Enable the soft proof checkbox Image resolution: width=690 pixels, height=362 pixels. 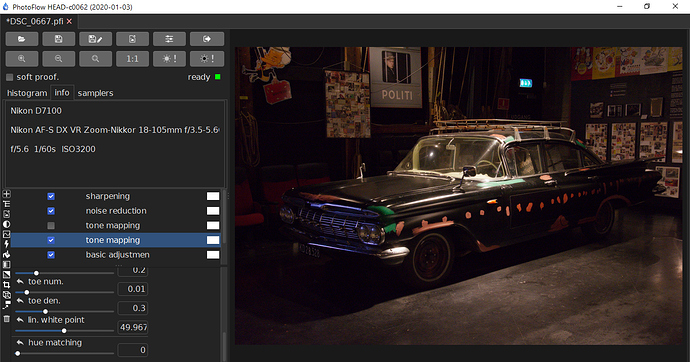coord(10,77)
